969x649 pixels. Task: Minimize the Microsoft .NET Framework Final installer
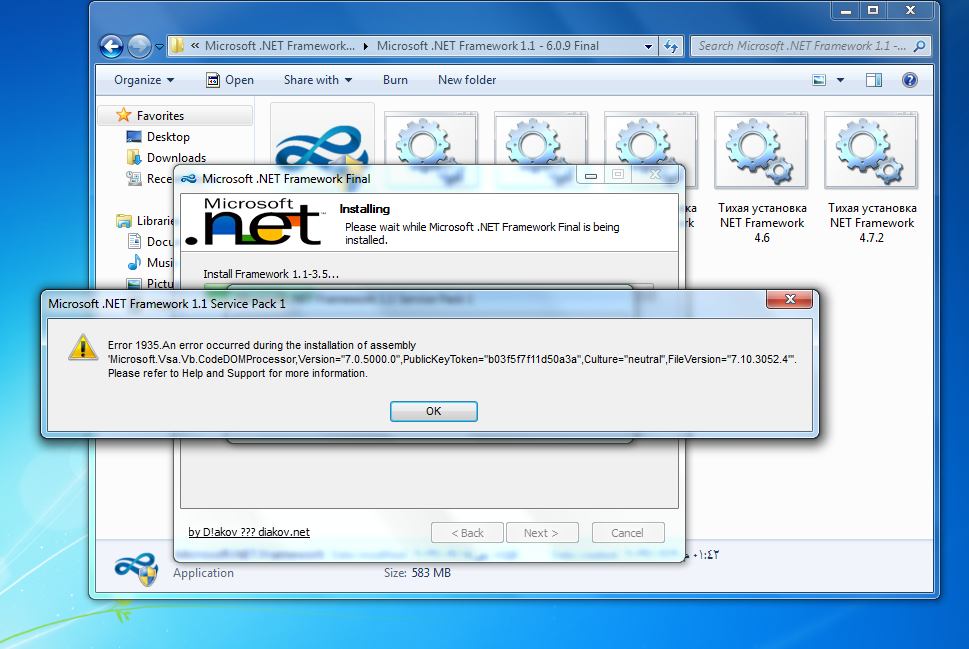591,176
